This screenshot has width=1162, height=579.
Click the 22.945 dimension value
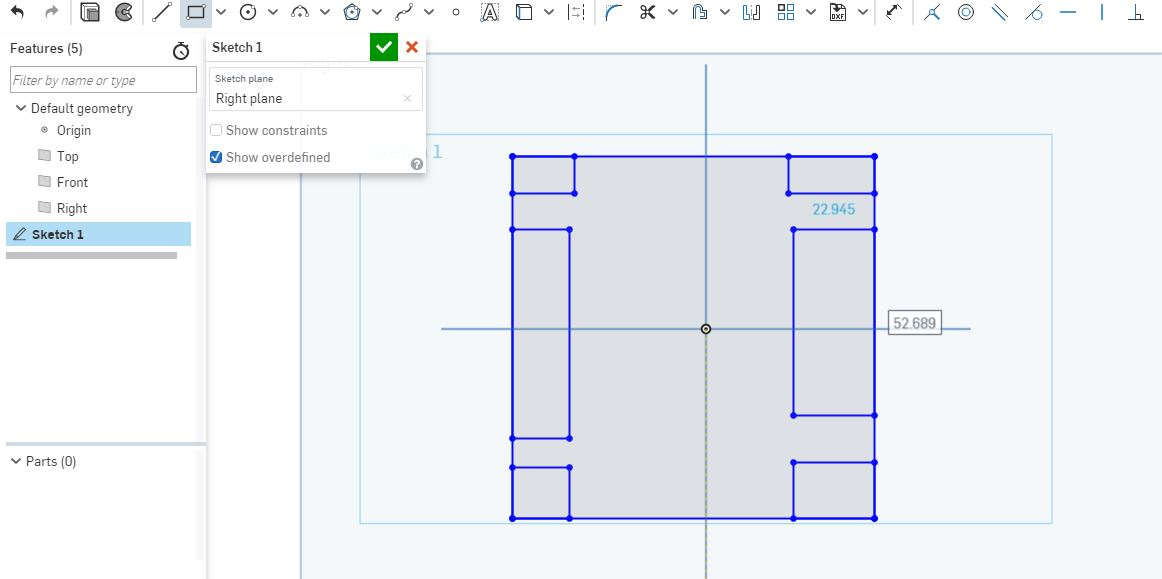[x=834, y=210]
